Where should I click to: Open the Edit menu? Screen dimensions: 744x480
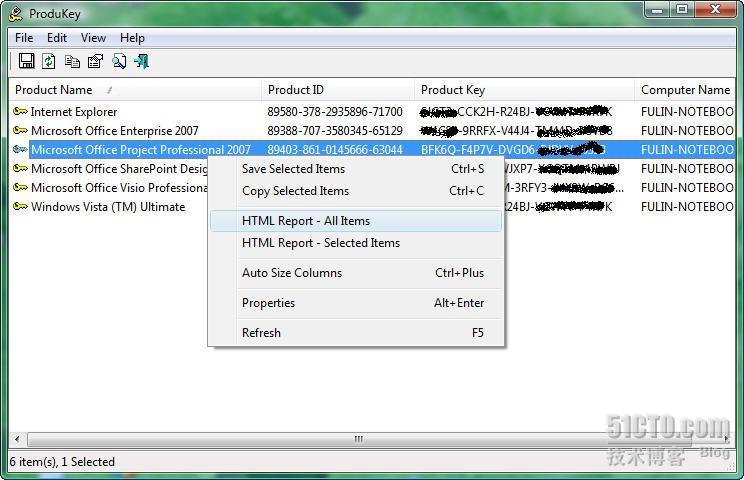pos(57,38)
